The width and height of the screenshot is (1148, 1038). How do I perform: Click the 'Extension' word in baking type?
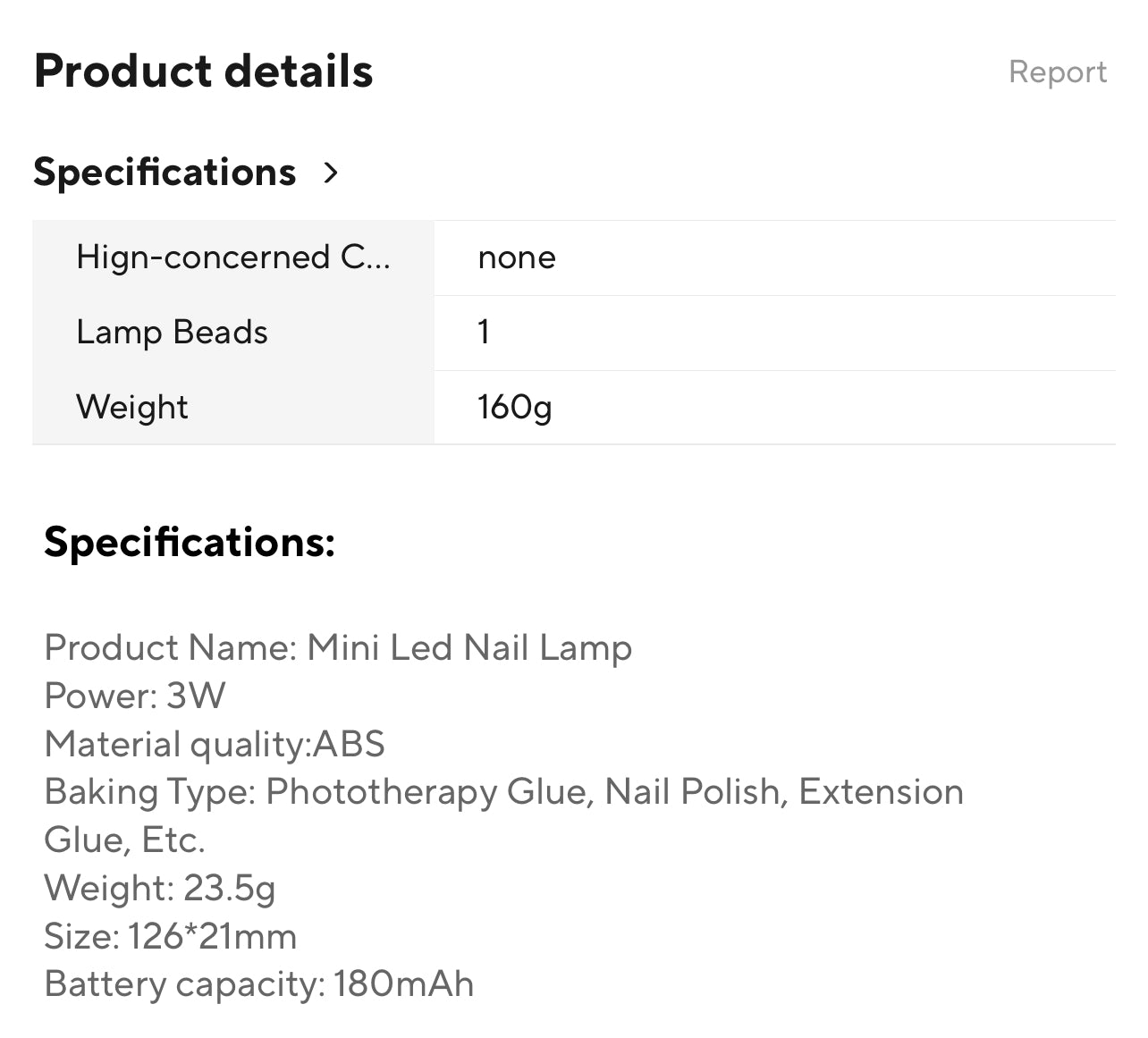(x=880, y=792)
